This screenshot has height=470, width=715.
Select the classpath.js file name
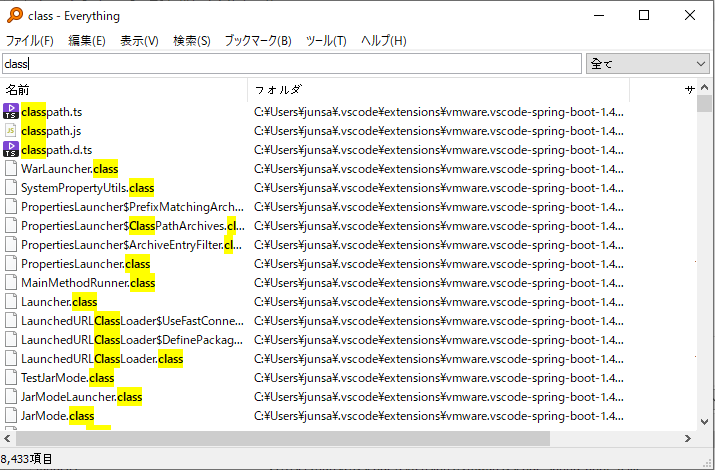point(51,131)
